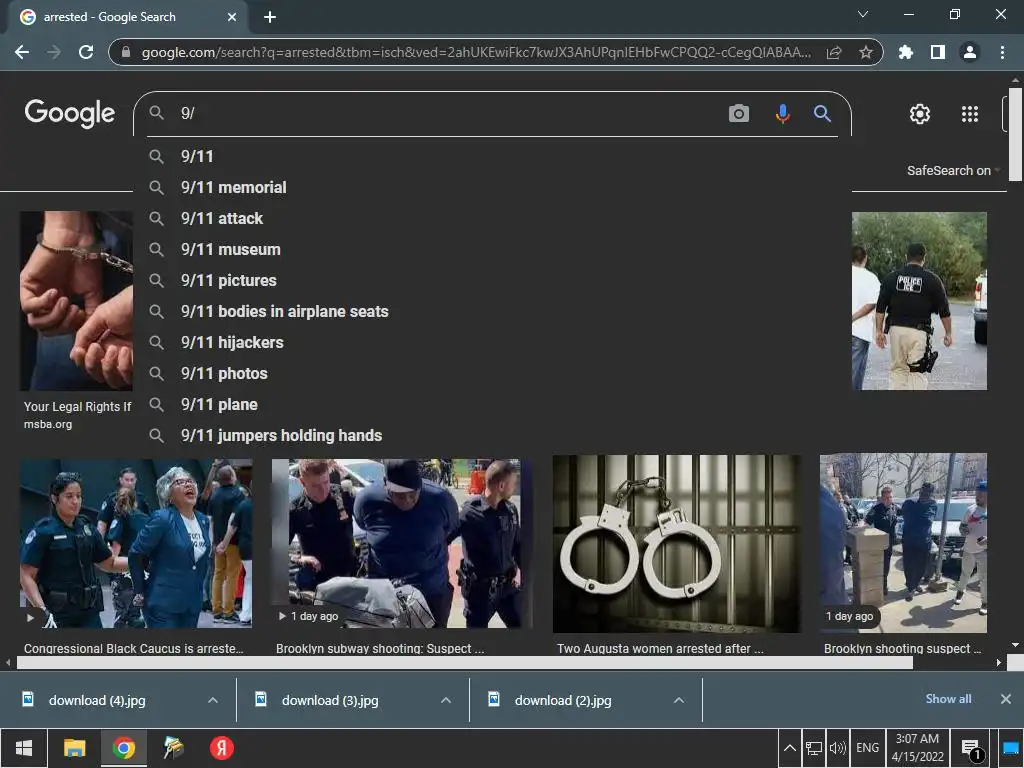
Task: Click the ENG language indicator
Action: pos(867,748)
